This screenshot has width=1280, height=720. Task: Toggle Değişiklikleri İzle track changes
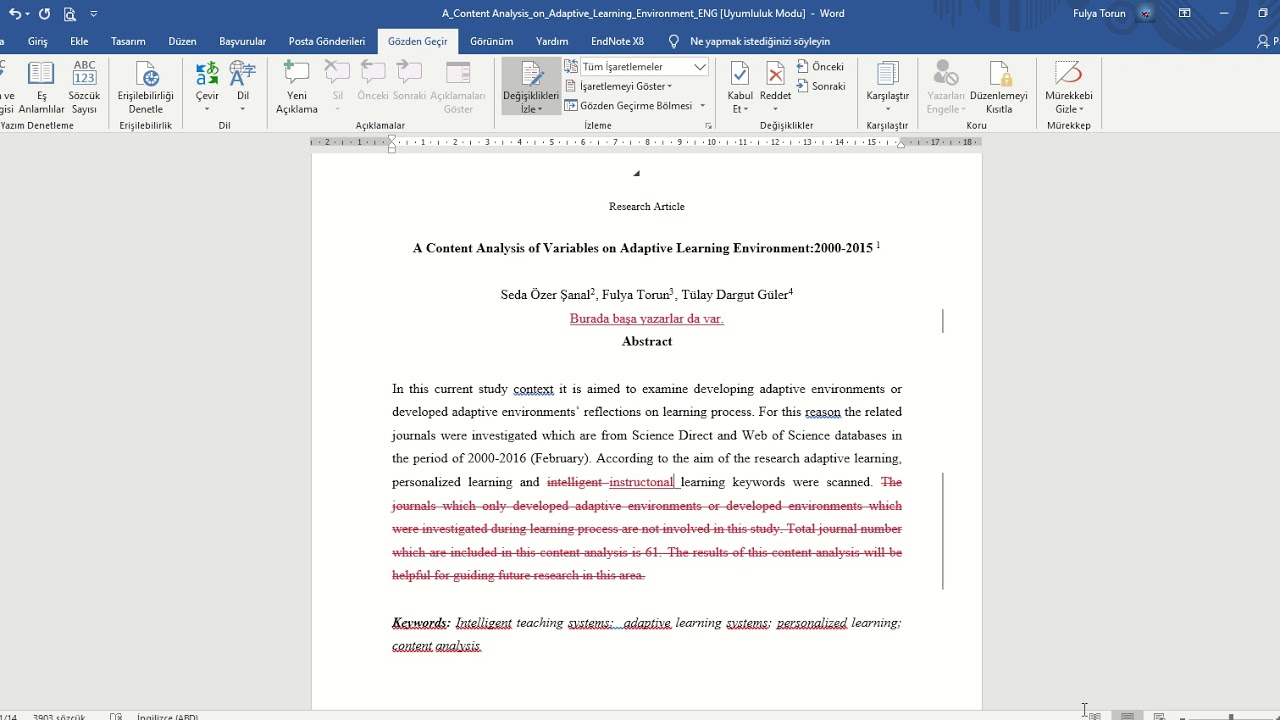tap(531, 74)
